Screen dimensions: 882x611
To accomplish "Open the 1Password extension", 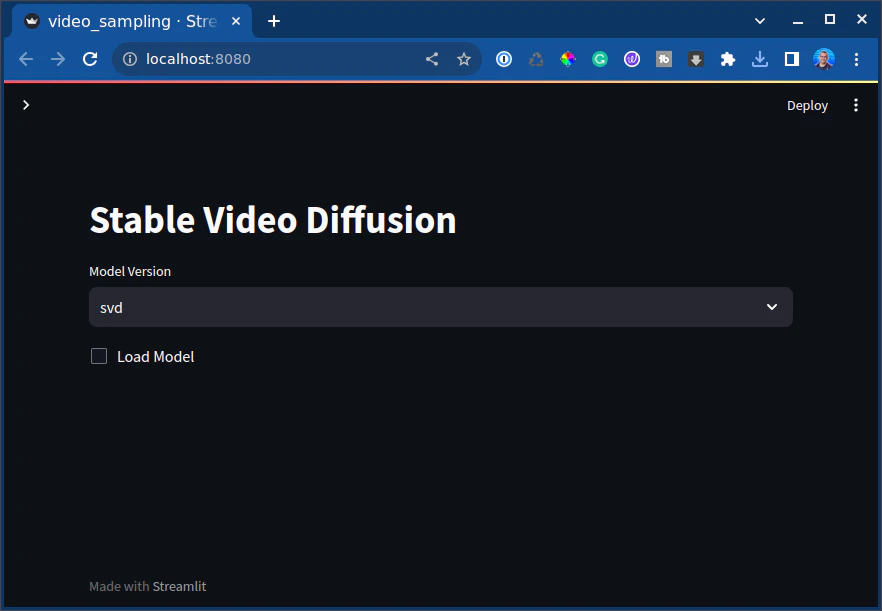I will [504, 59].
